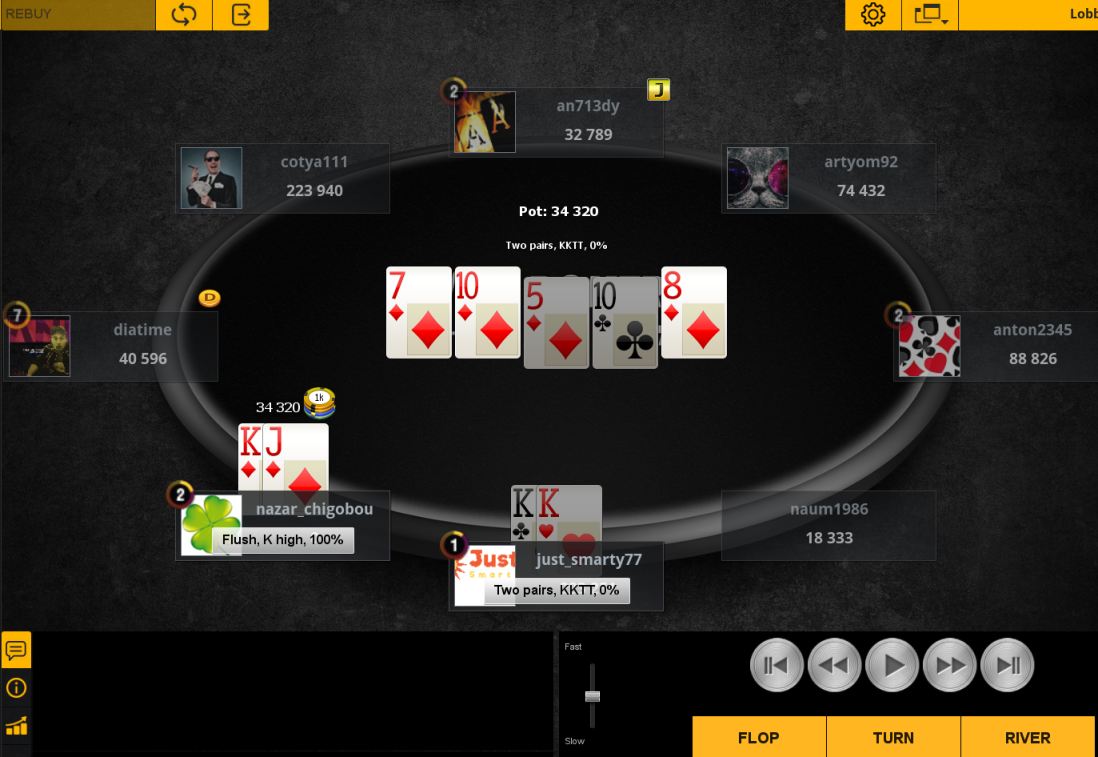Open the statistics bar chart icon
The image size is (1098, 757).
click(x=16, y=726)
